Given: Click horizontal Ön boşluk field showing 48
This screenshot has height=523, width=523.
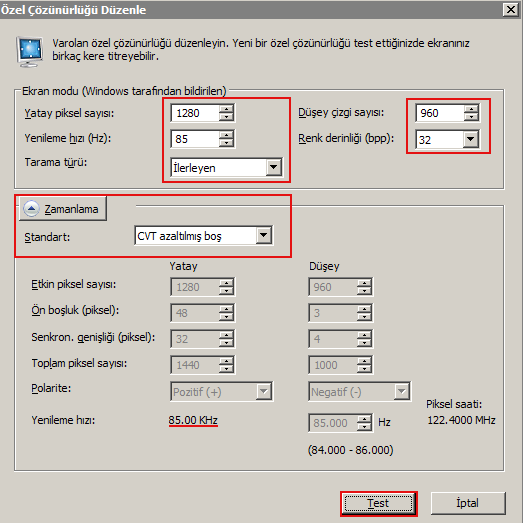Looking at the screenshot, I should (195, 313).
